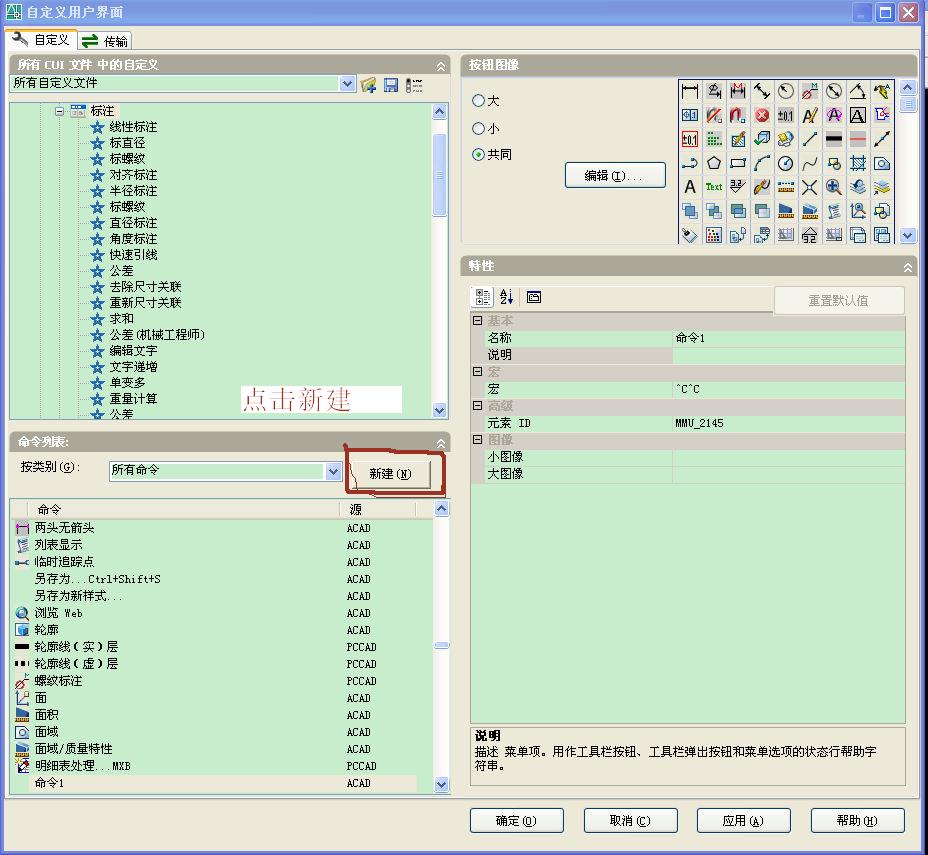Screen dimensions: 928x855
Task: Click the 名称 value field 命令1
Action: tap(788, 338)
